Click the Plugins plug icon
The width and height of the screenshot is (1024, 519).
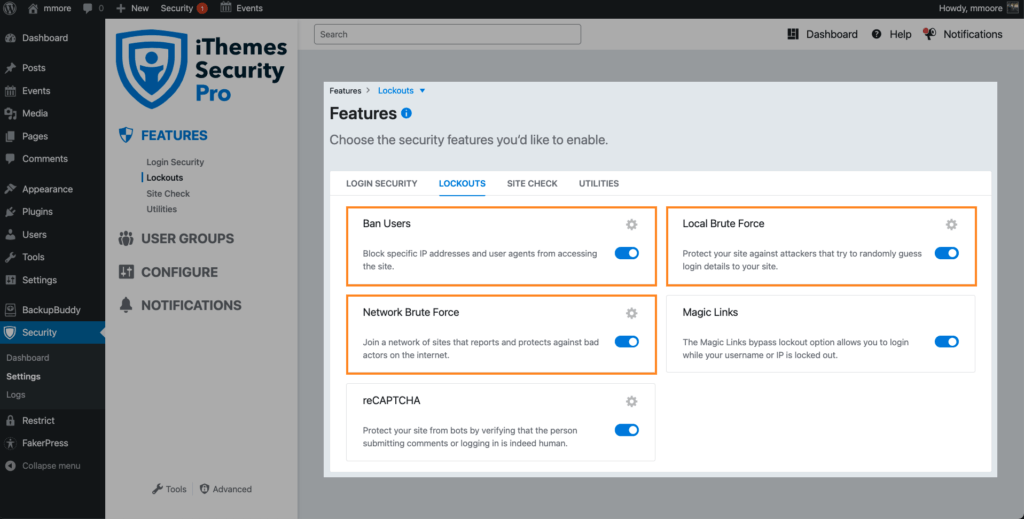click(x=10, y=212)
